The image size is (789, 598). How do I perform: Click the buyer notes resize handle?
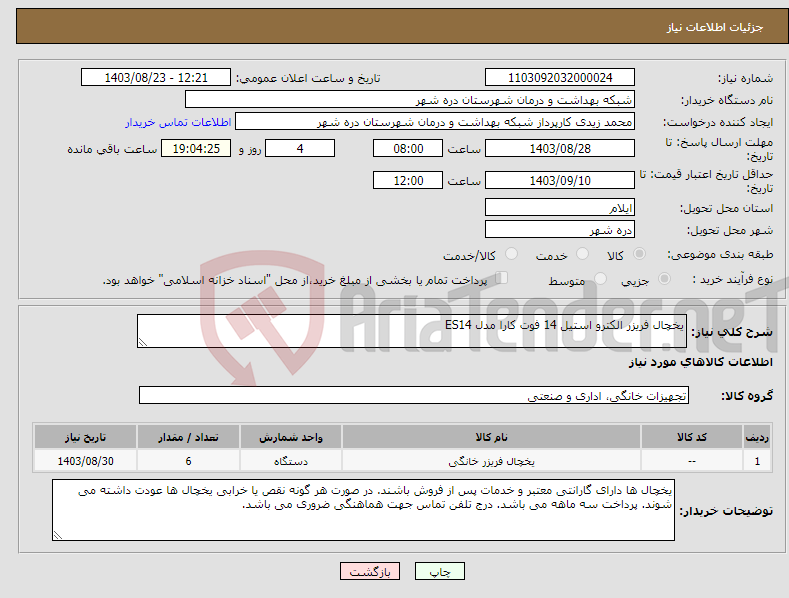tap(58, 535)
